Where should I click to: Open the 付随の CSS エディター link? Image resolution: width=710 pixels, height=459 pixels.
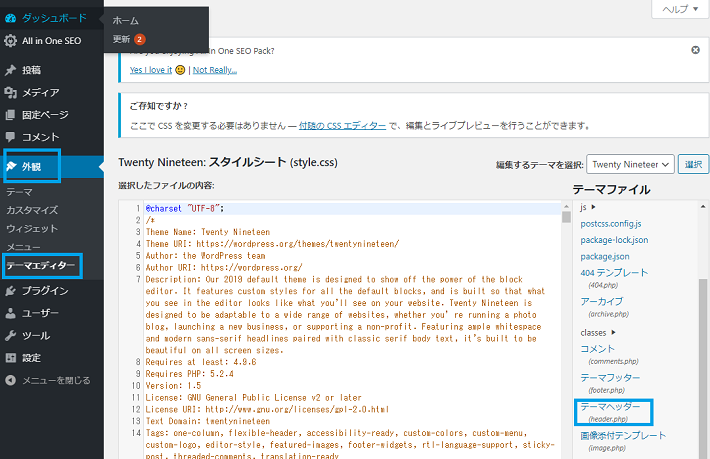[x=342, y=125]
